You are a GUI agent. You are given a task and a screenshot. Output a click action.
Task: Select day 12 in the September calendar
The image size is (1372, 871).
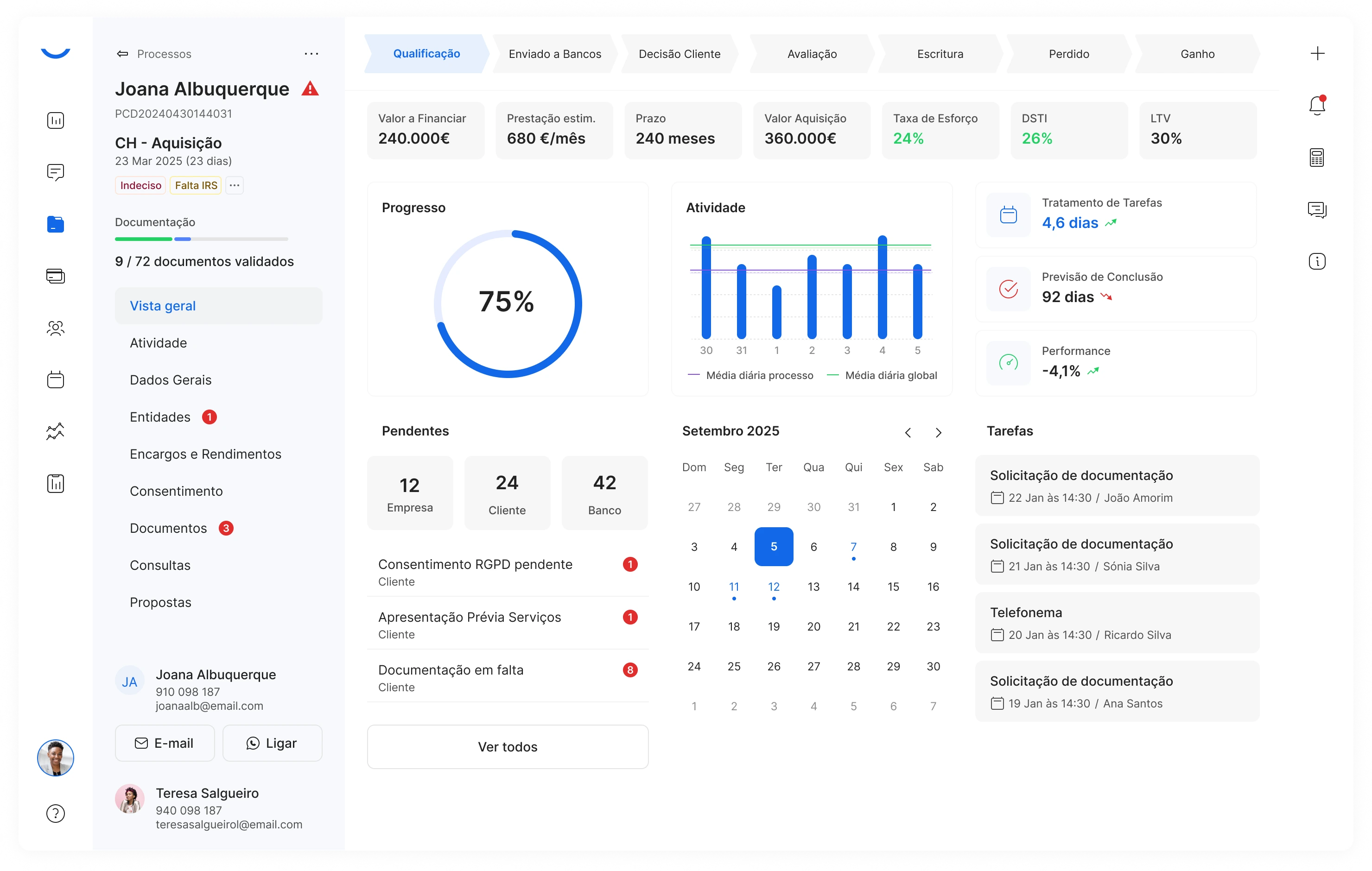point(774,586)
